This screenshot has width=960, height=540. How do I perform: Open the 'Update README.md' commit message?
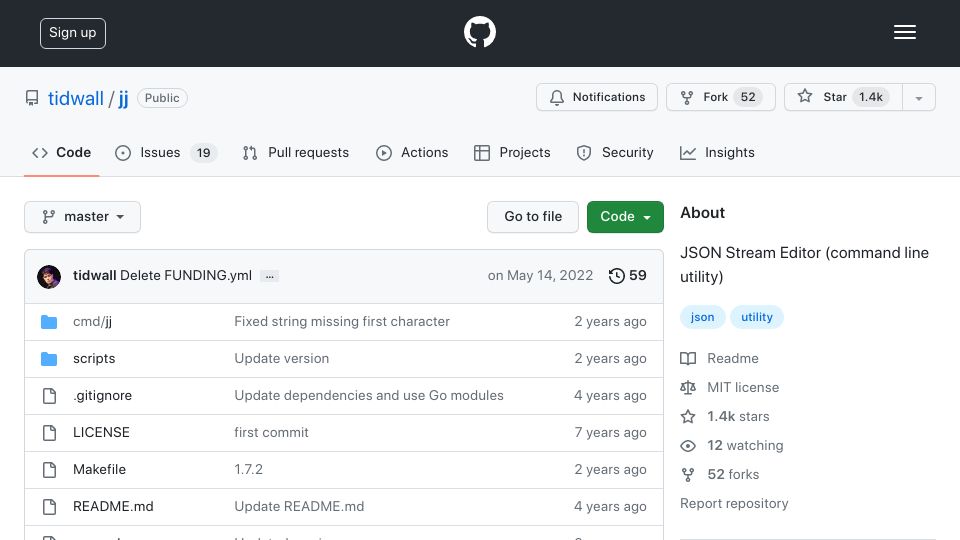pyautogui.click(x=299, y=507)
